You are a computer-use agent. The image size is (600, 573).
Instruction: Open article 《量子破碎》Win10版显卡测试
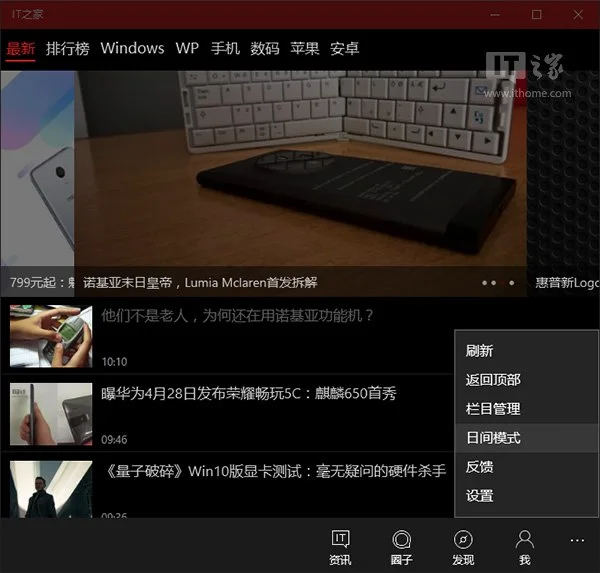[x=274, y=471]
